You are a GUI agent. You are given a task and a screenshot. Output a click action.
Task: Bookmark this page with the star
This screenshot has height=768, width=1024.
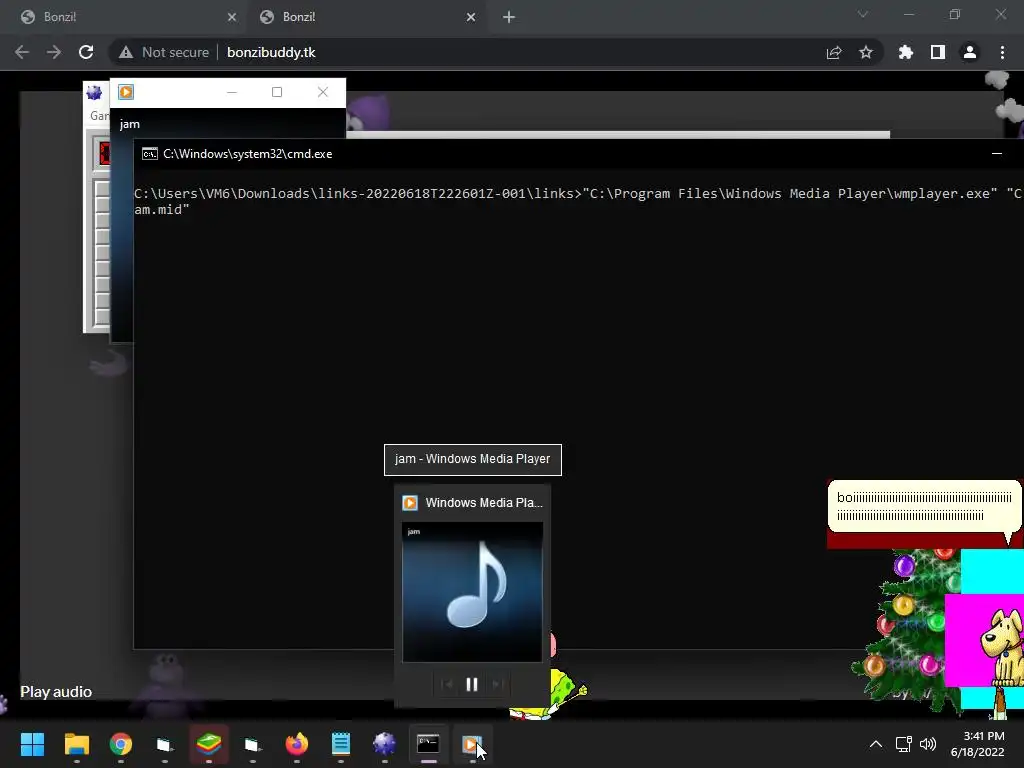coord(866,52)
